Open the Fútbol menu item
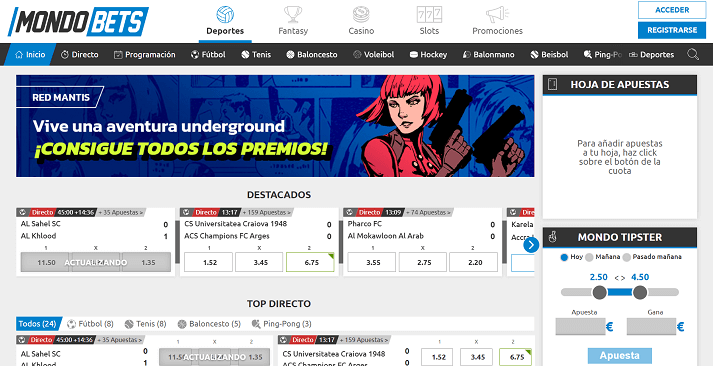The width and height of the screenshot is (713, 366). coord(208,55)
